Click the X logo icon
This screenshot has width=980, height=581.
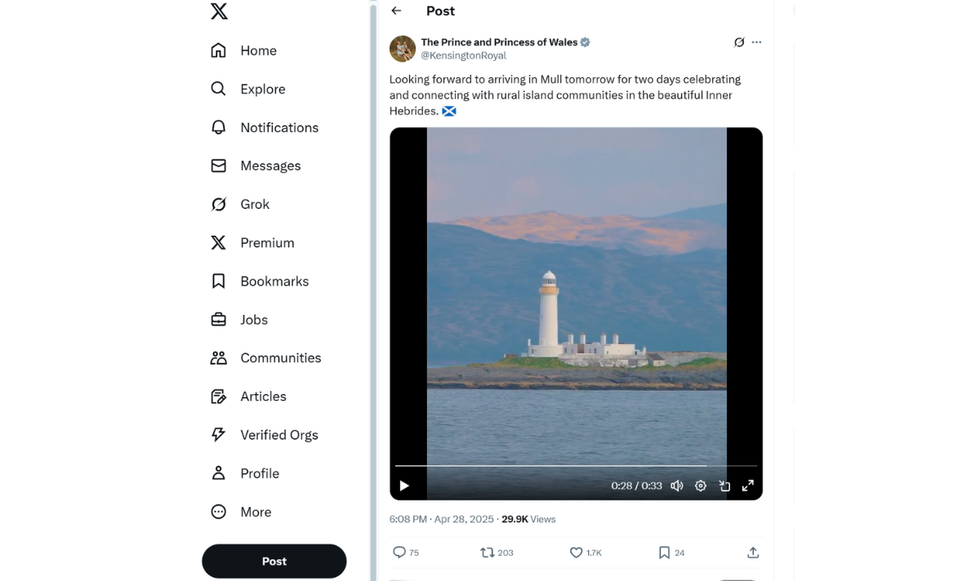[x=219, y=12]
